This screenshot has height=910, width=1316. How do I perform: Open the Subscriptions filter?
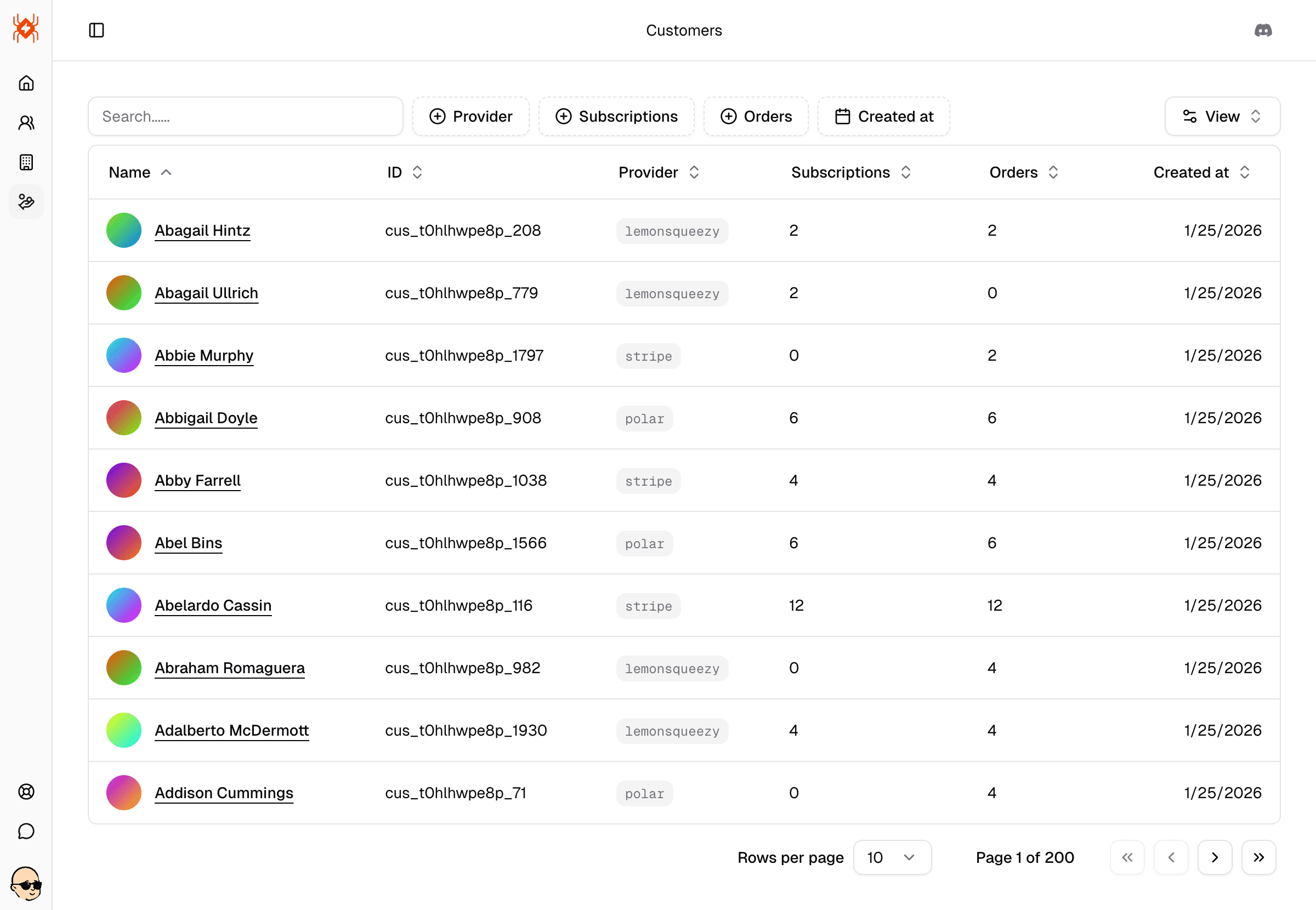pos(616,116)
